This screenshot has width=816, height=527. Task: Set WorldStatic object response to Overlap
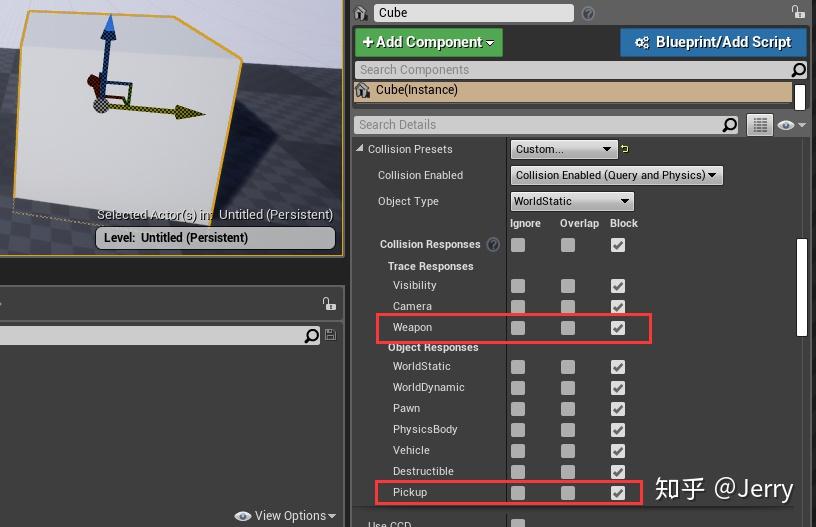point(568,367)
